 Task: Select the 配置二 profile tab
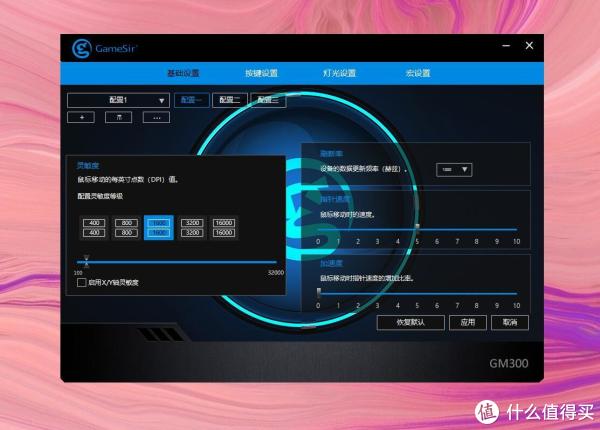click(230, 100)
